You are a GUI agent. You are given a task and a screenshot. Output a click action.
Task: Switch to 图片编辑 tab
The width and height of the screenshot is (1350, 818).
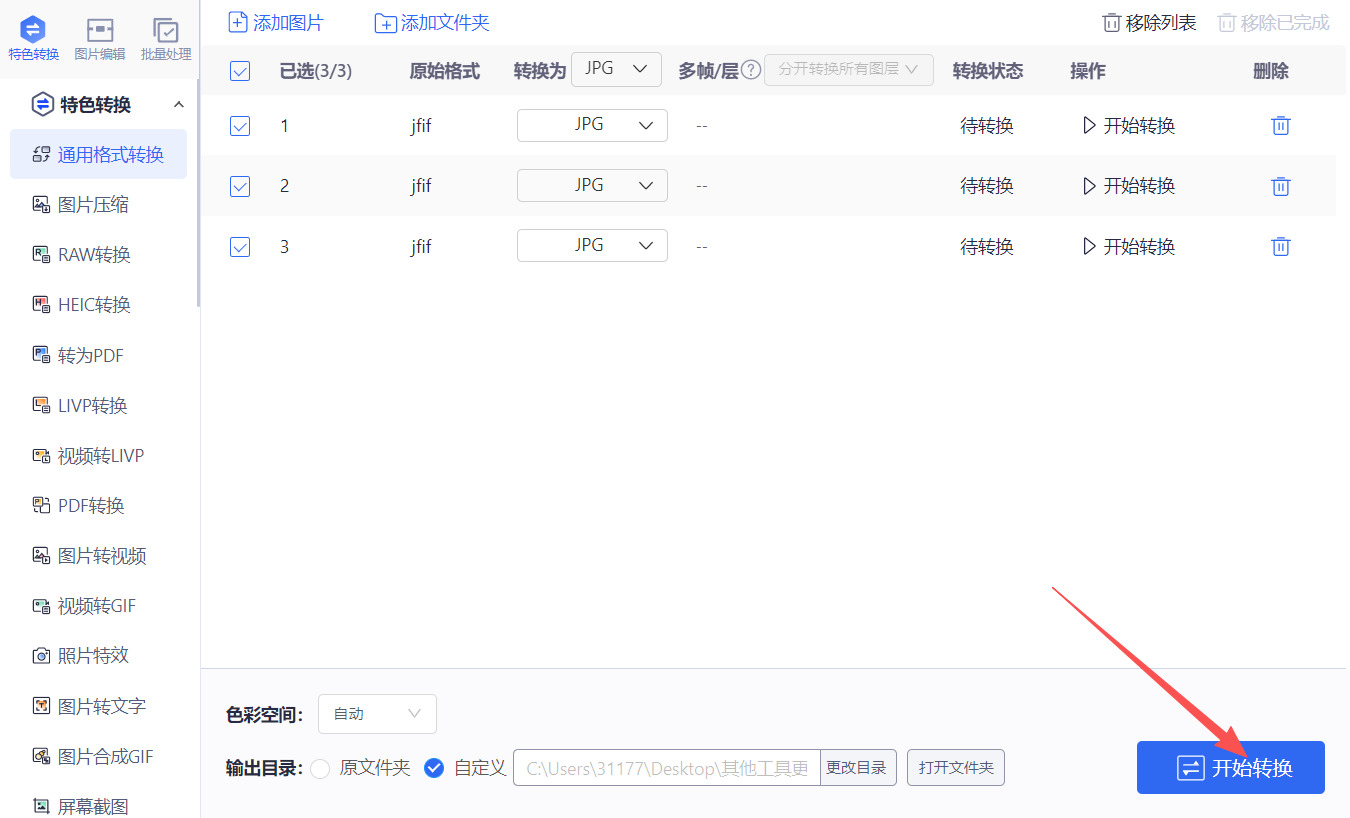tap(100, 38)
